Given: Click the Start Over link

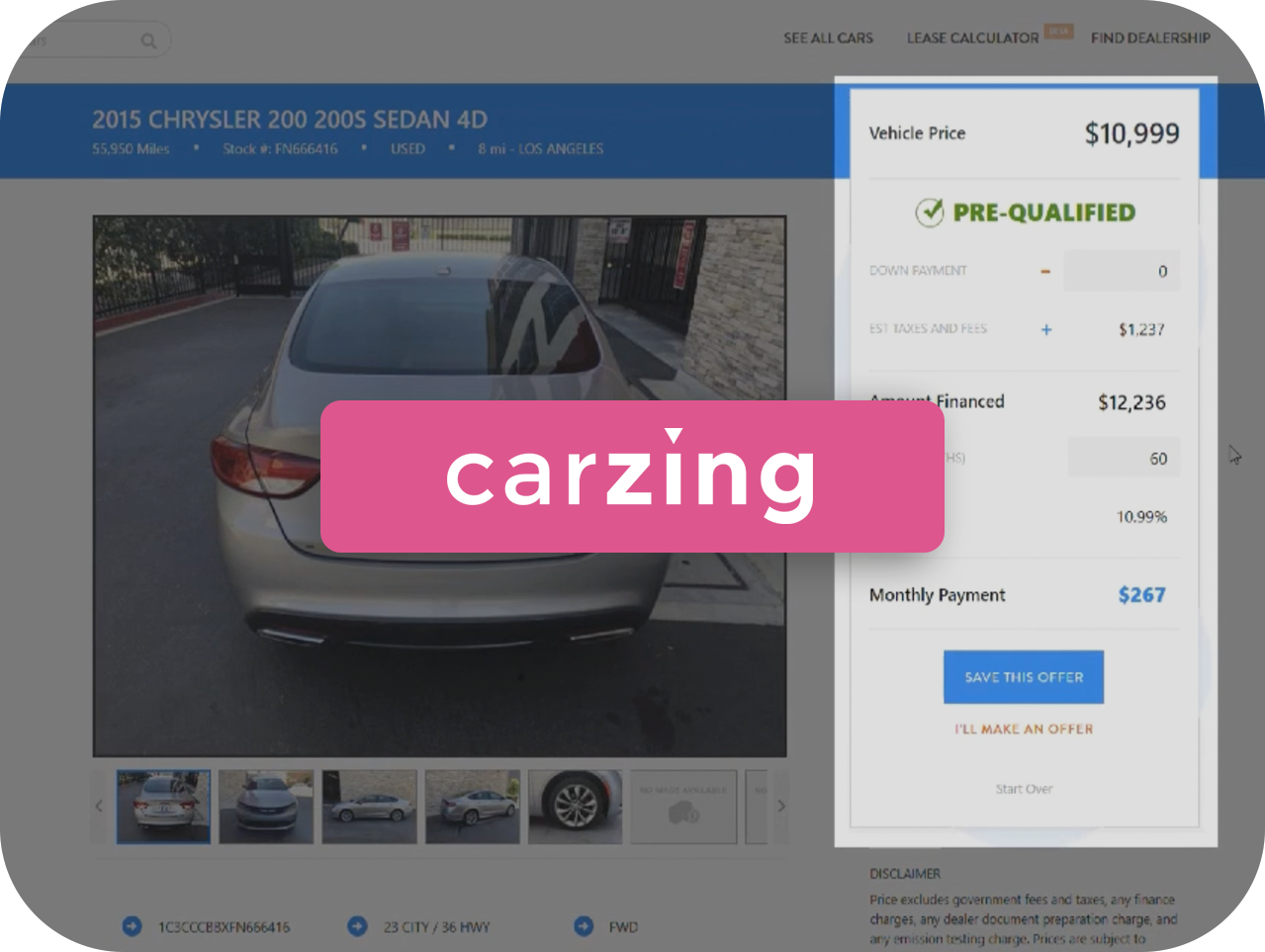Looking at the screenshot, I should [1024, 789].
